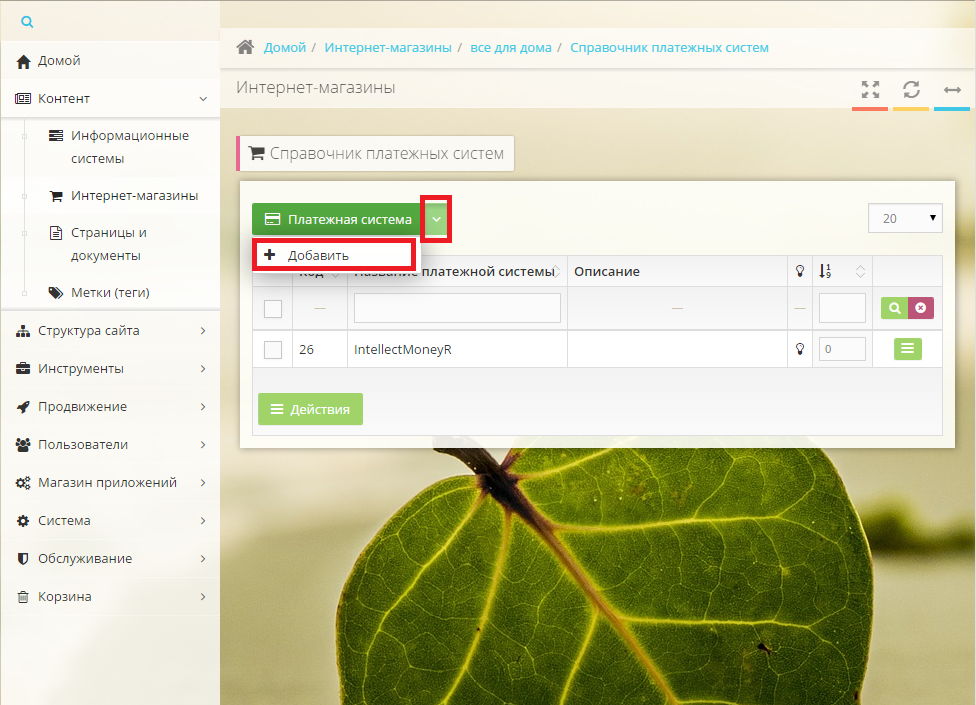Apply filter with green search button
The image size is (976, 705).
pyautogui.click(x=893, y=308)
